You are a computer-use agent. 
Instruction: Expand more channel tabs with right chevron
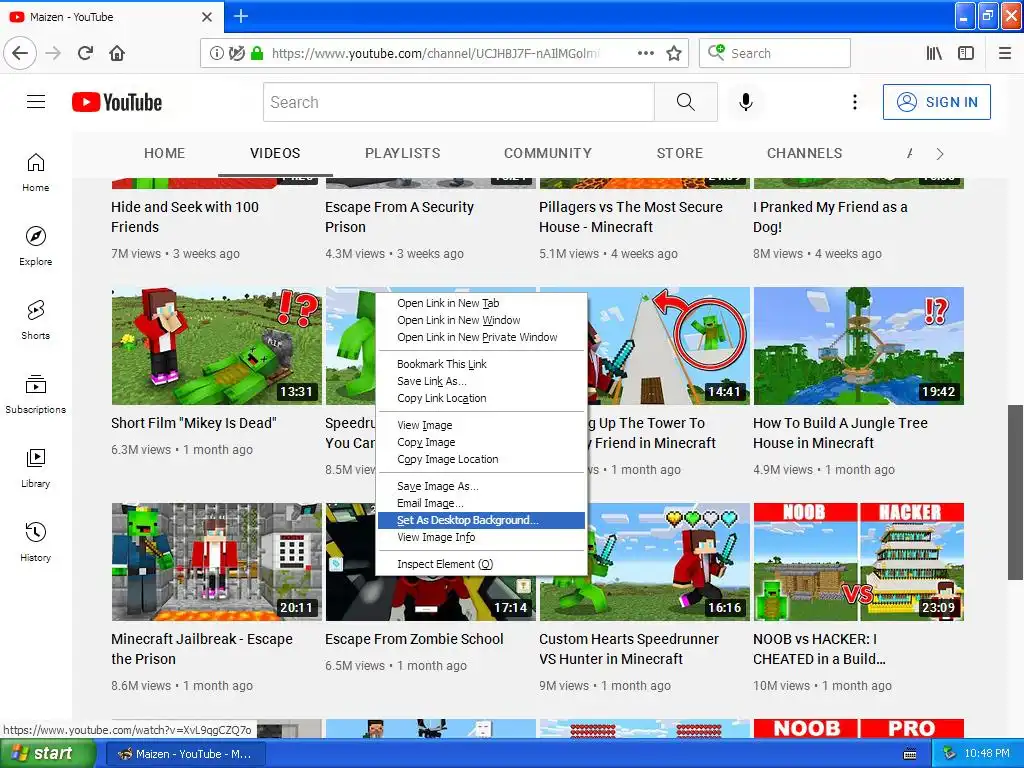click(940, 153)
